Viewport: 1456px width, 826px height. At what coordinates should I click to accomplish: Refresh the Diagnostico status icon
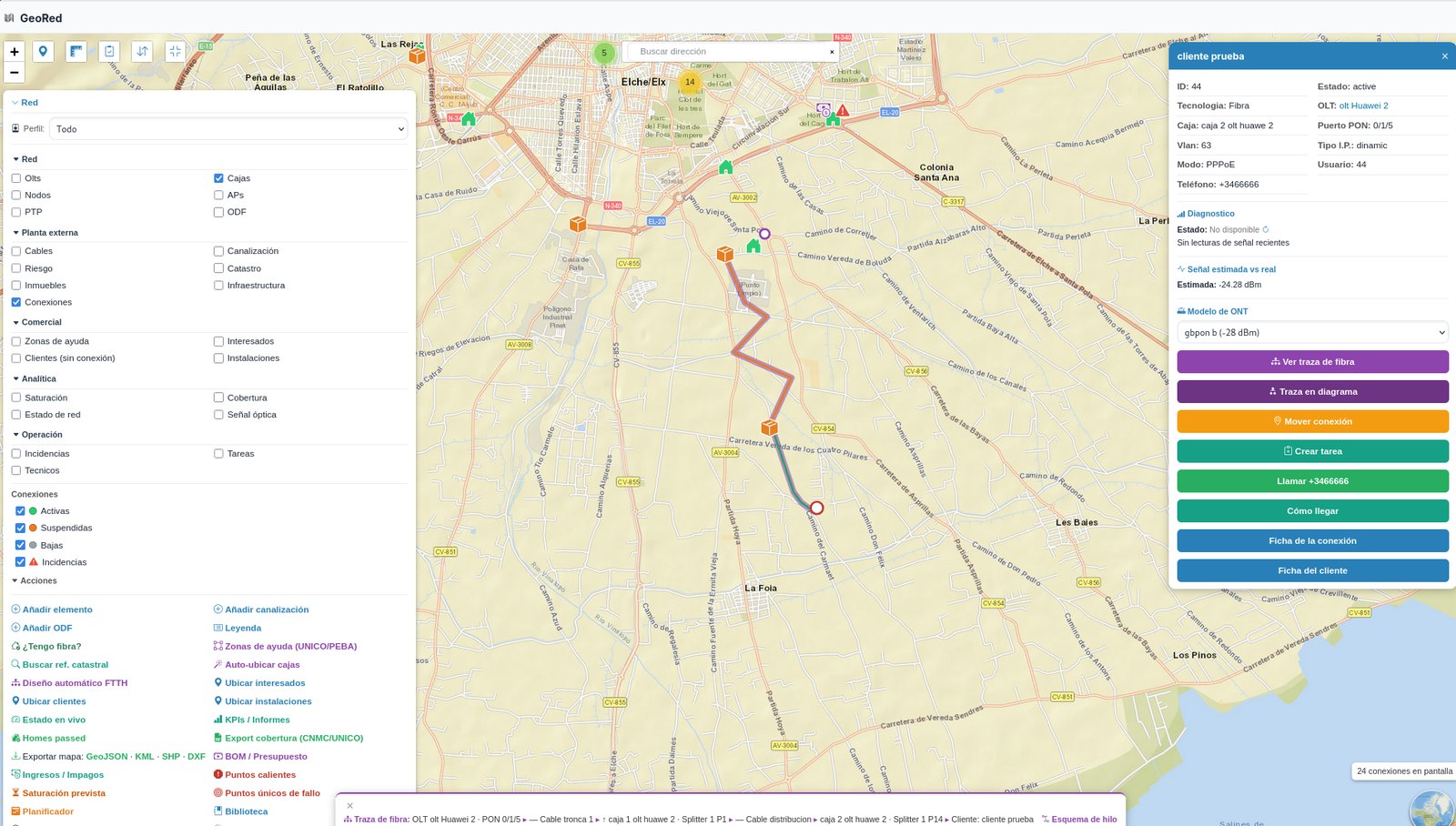click(x=1265, y=229)
